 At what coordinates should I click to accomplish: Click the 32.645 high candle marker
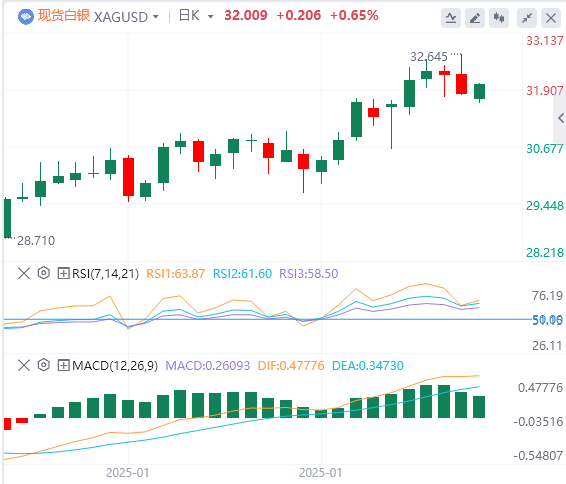(428, 57)
